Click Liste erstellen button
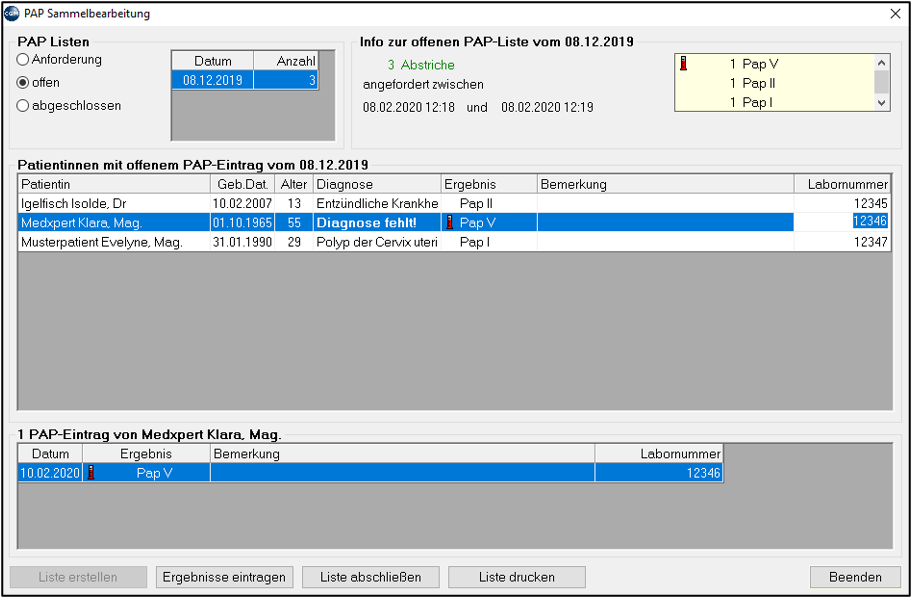 tap(78, 577)
